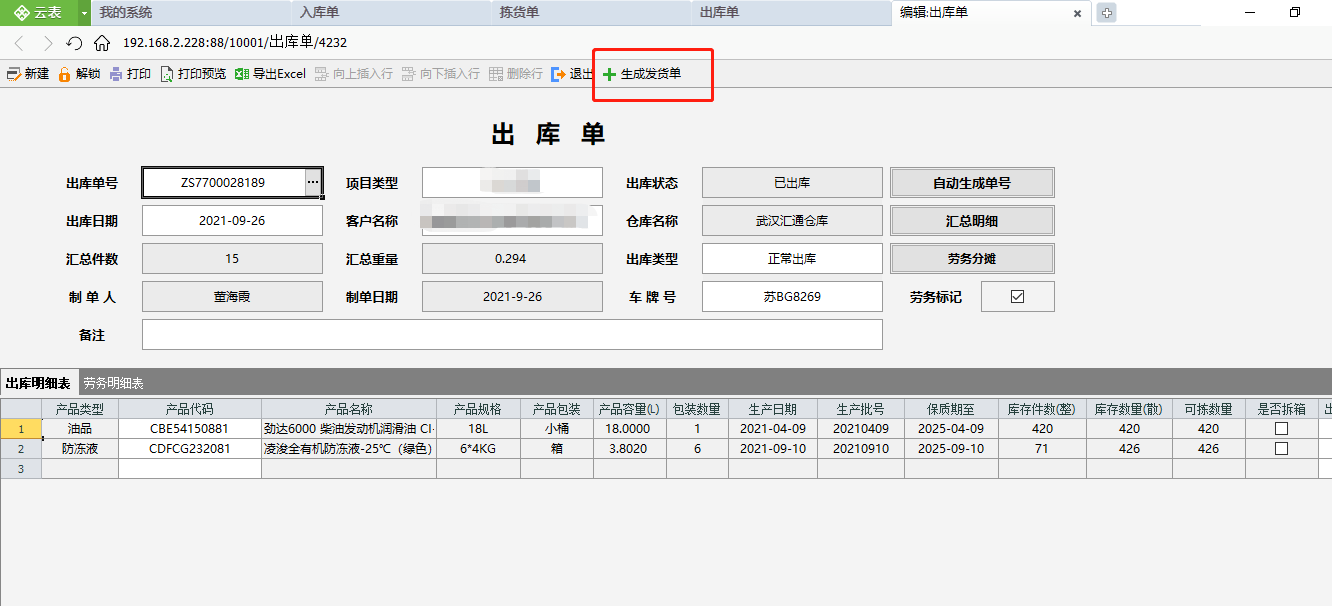Image resolution: width=1332 pixels, height=606 pixels.
Task: Click 库存件数 cell 71
Action: 1042,449
